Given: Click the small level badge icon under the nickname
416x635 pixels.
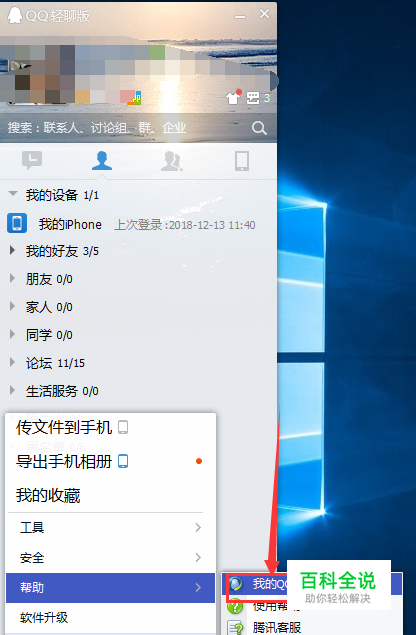Looking at the screenshot, I should 135,98.
